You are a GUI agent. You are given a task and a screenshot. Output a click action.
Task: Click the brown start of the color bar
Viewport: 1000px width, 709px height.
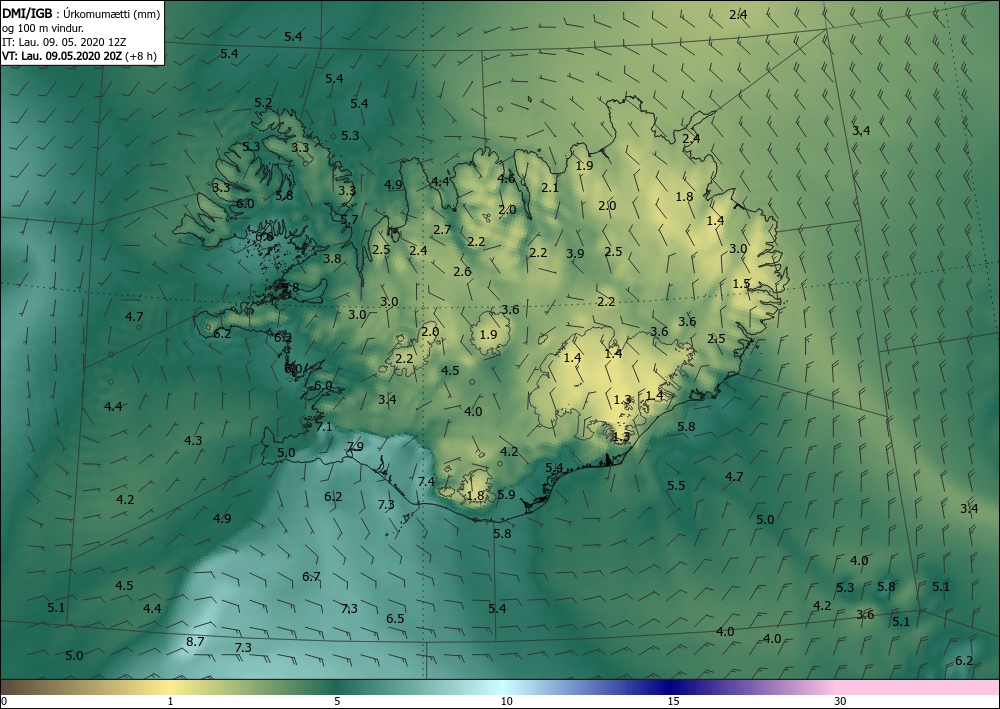pos(19,687)
